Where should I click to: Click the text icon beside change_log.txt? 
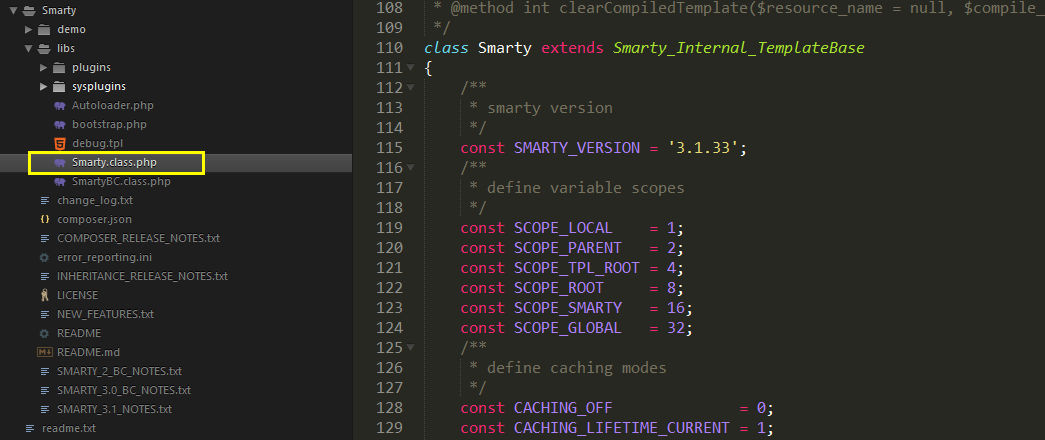click(45, 200)
